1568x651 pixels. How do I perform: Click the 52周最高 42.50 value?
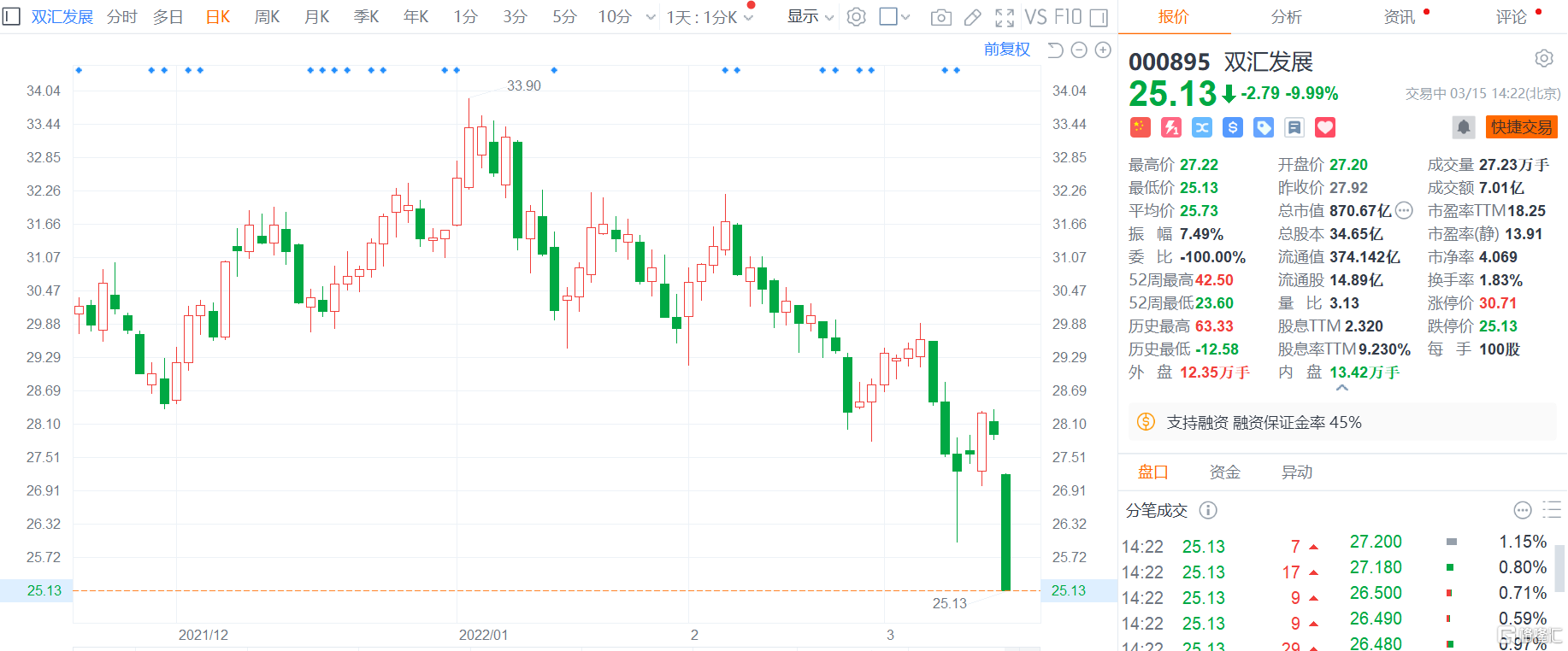pos(1214,280)
